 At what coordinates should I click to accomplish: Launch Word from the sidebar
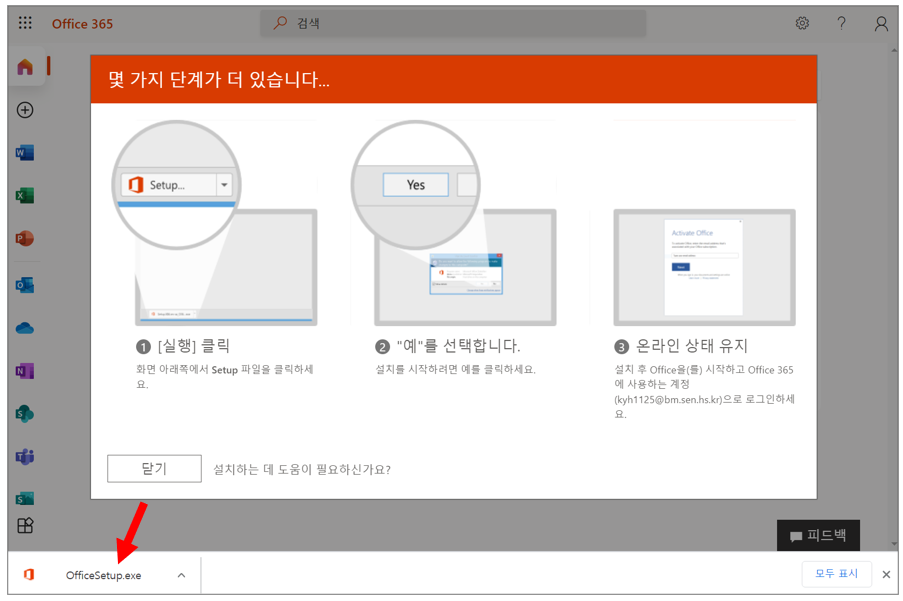pos(25,153)
